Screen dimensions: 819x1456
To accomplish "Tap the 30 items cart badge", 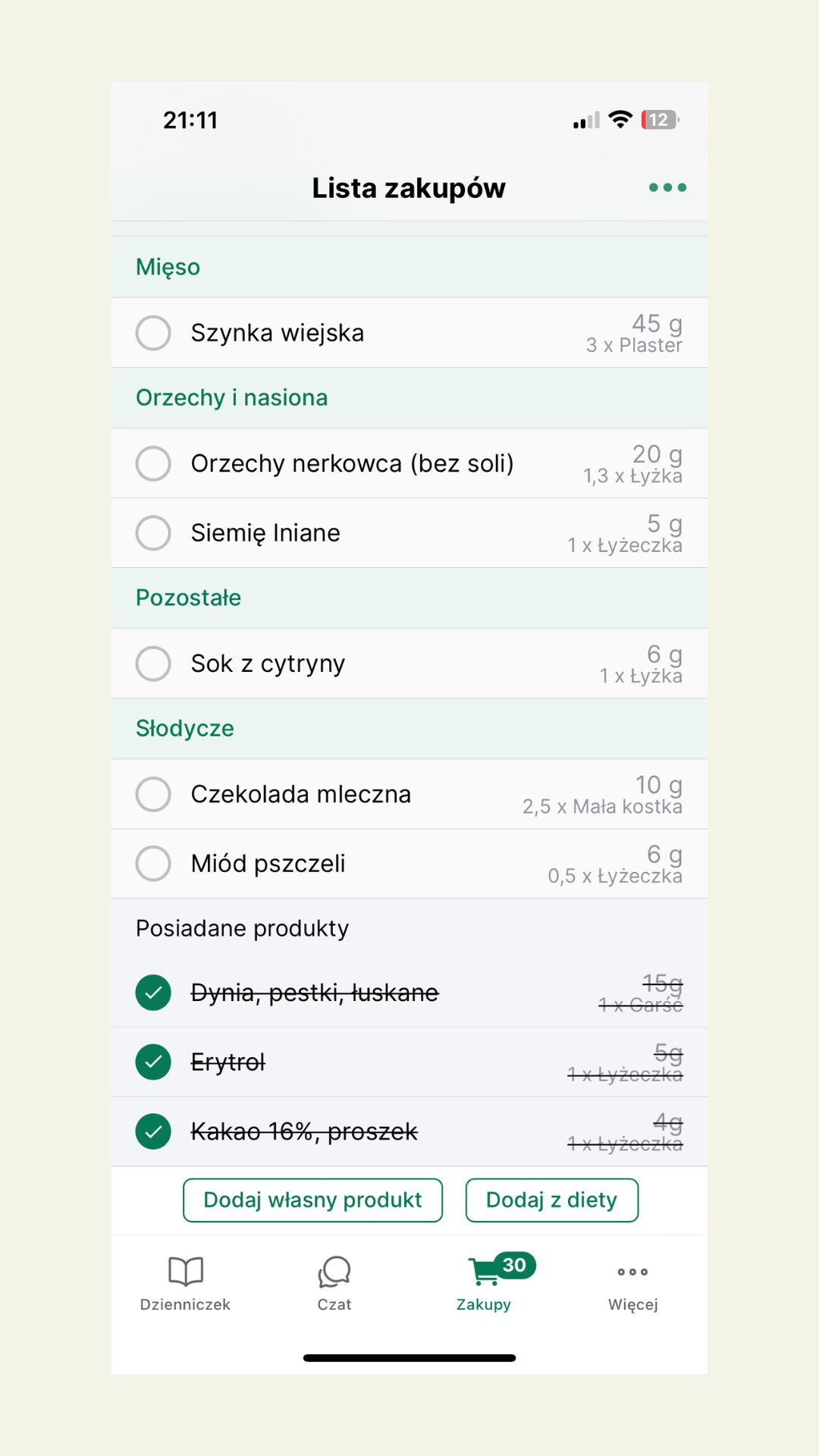I will pyautogui.click(x=515, y=1265).
